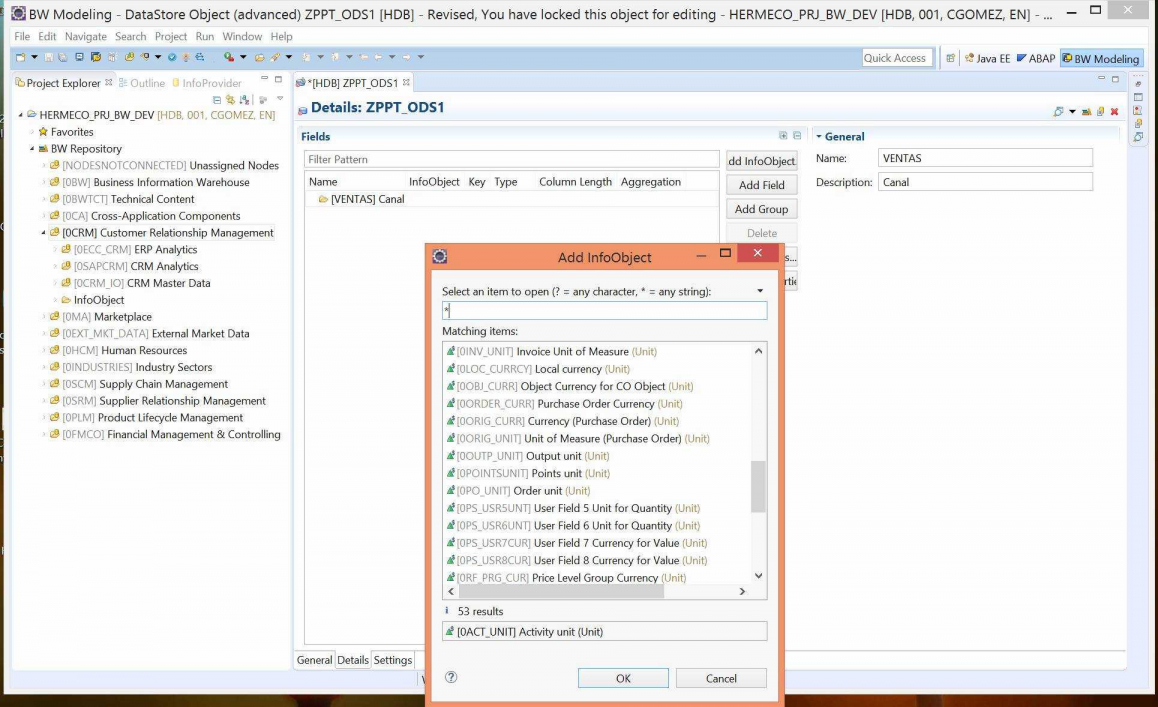1158x707 pixels.
Task: Click inside the Filter Pattern field
Action: point(450,158)
